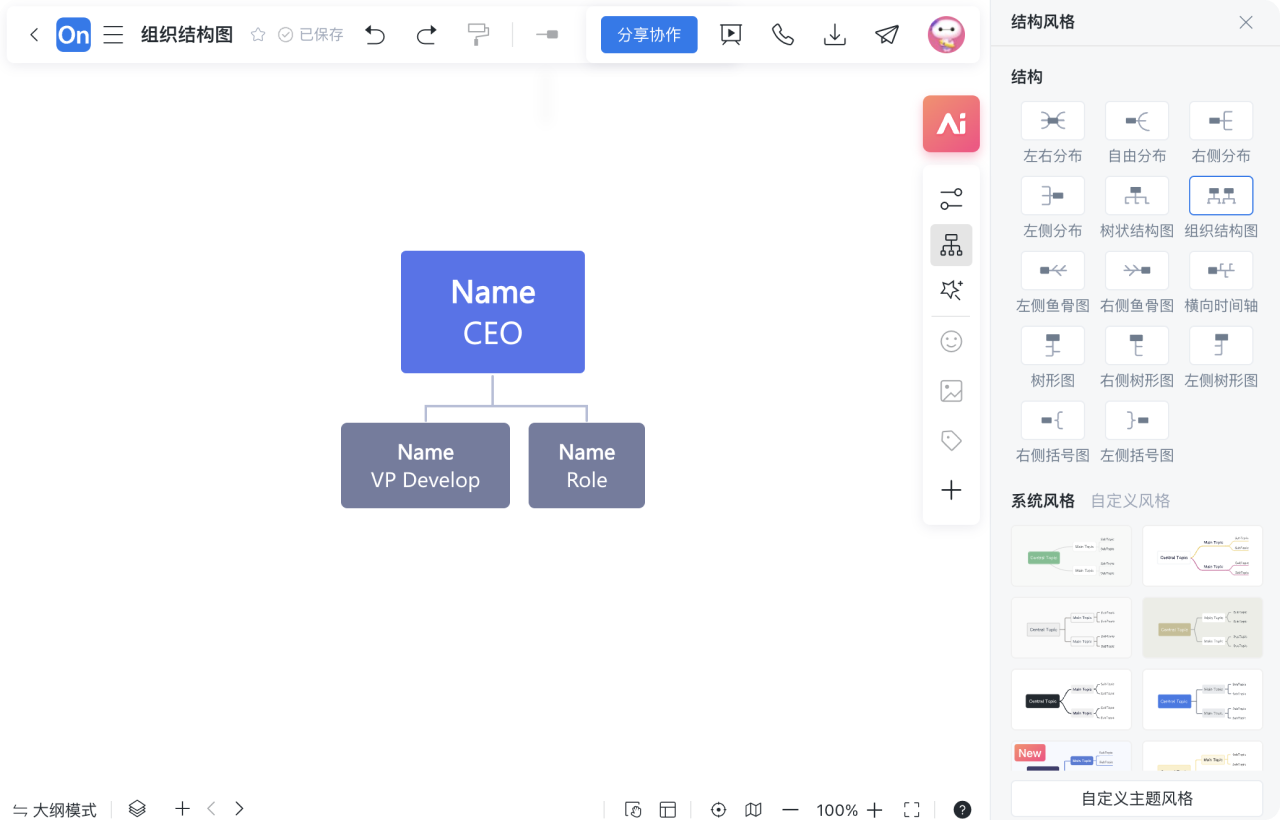1280x820 pixels.
Task: Toggle outline mode (大纲模式)
Action: [55, 810]
